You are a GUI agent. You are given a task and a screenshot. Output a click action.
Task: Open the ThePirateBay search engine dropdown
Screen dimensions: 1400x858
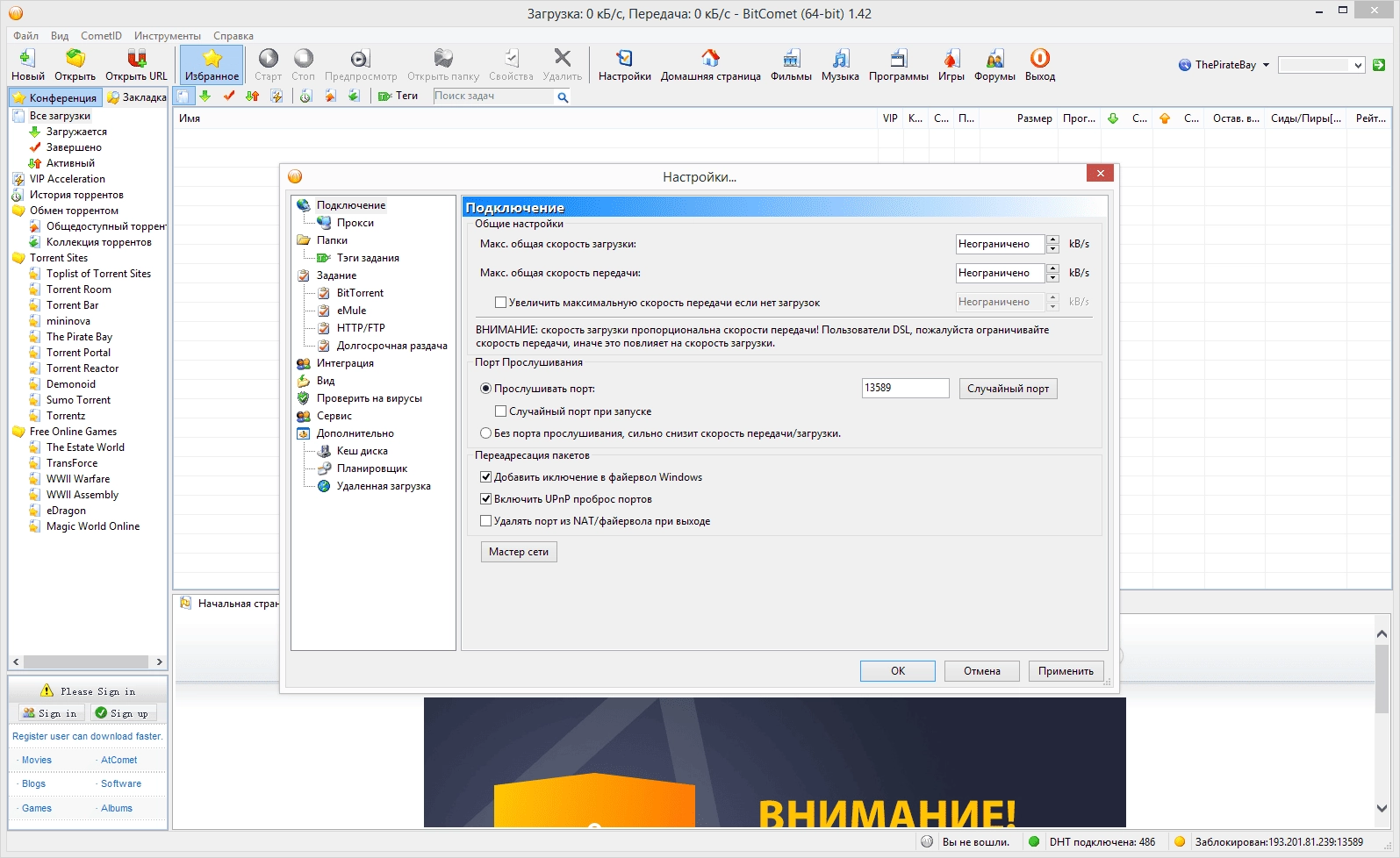pos(1266,65)
